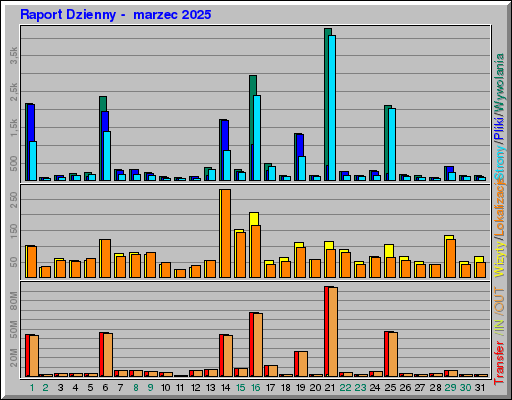Select day label 27 on the x-axis

(x=420, y=388)
